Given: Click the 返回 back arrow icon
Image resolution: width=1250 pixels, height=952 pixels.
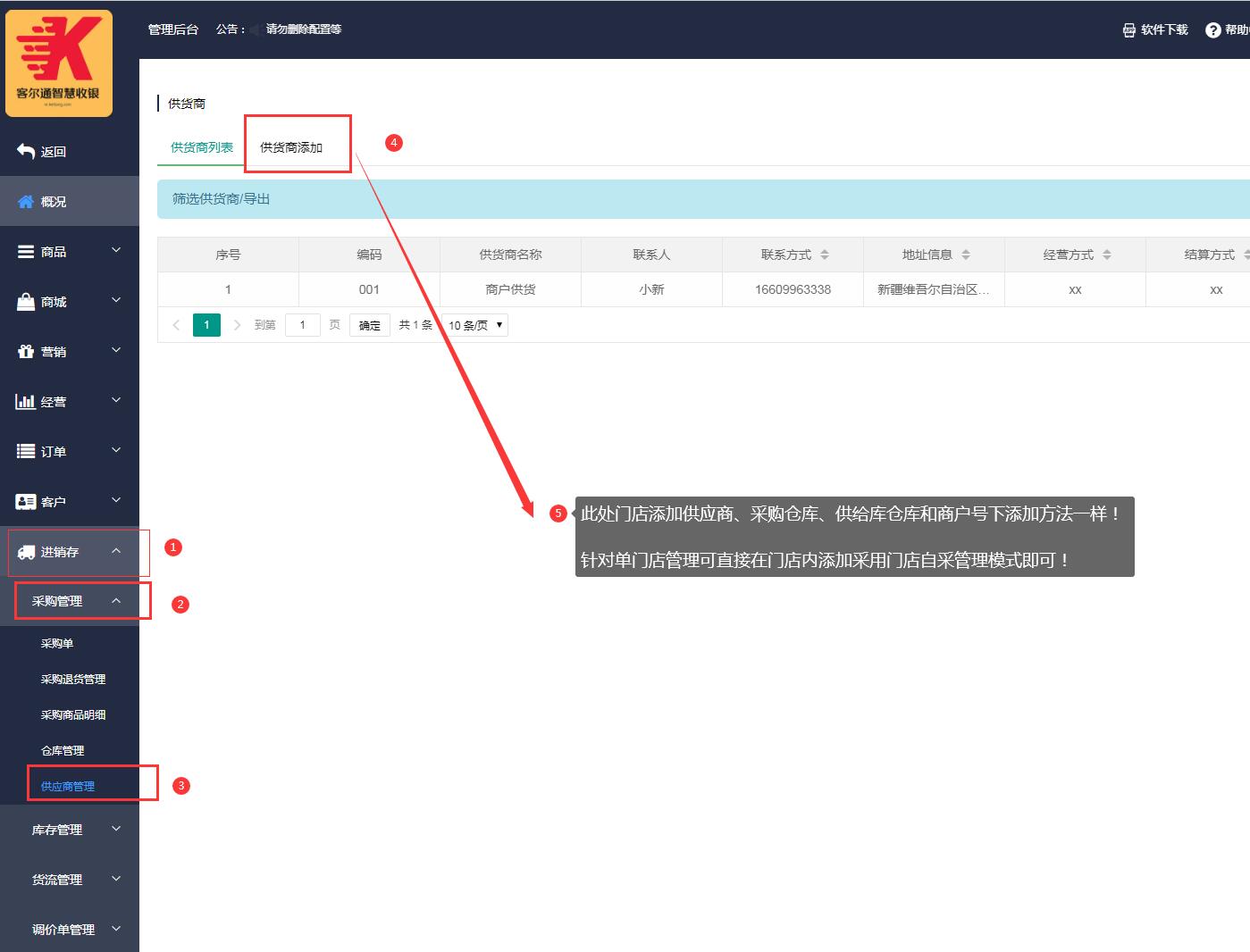Looking at the screenshot, I should pyautogui.click(x=26, y=152).
